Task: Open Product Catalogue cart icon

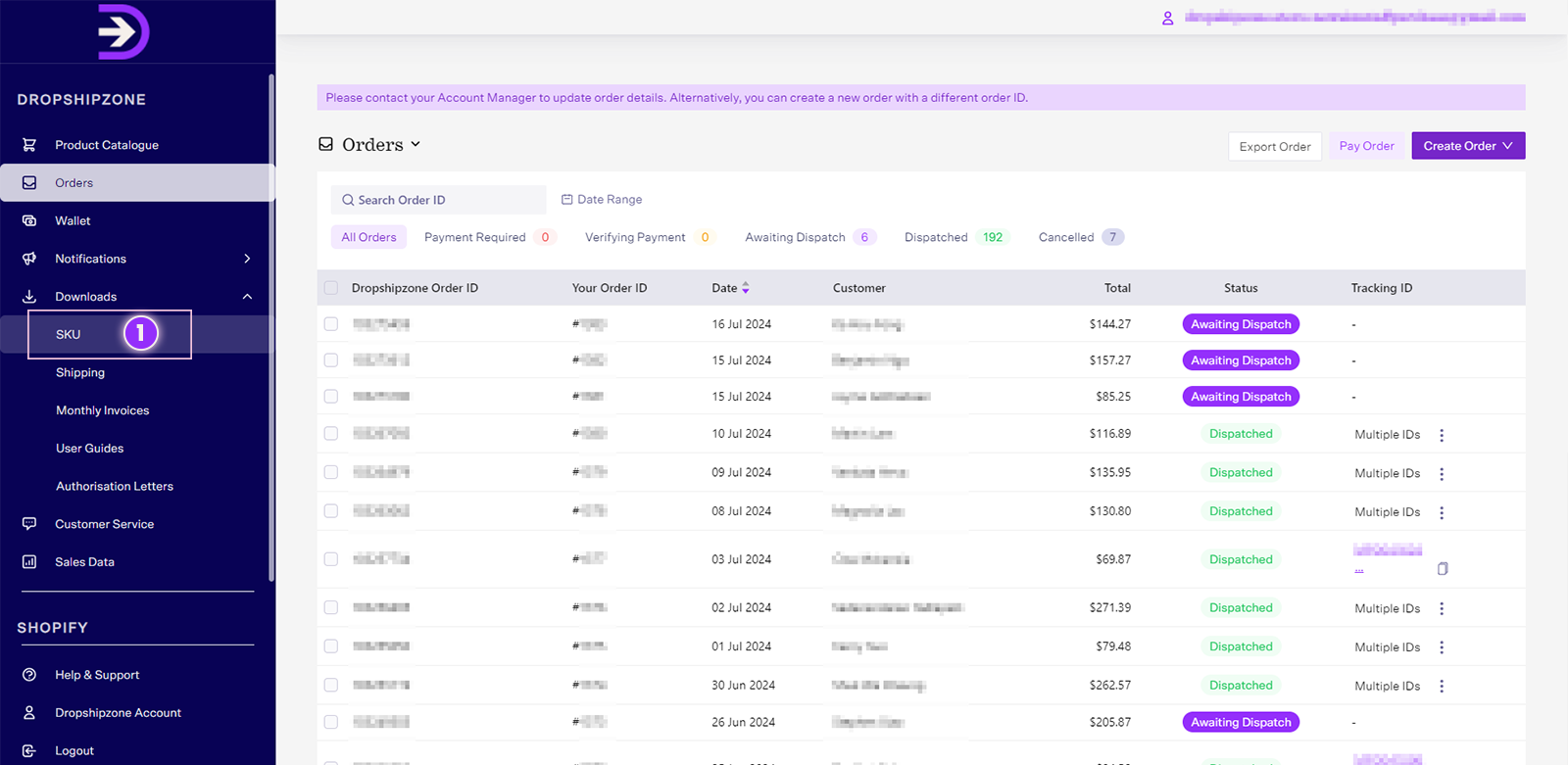Action: [x=29, y=145]
